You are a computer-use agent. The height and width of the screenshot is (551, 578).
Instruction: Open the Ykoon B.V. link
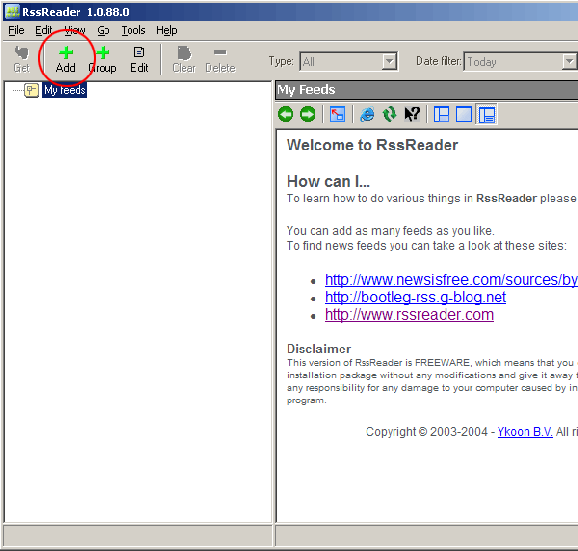(525, 432)
